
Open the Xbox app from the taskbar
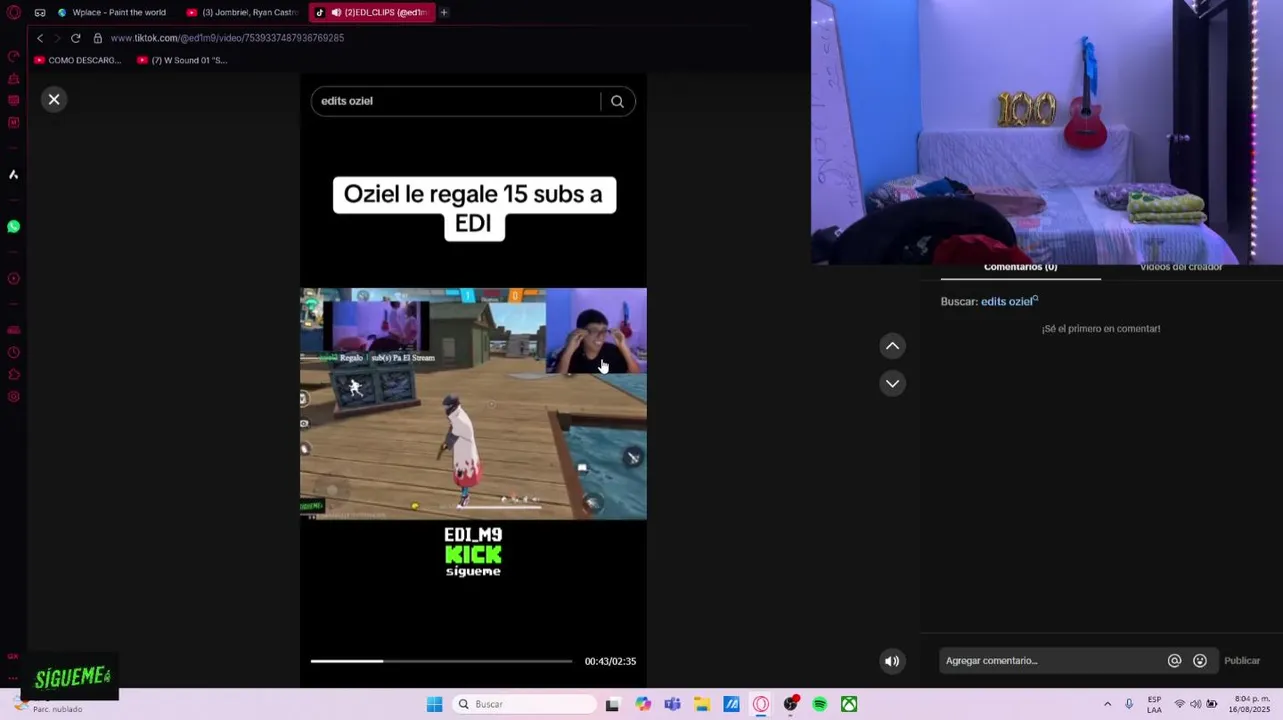click(x=849, y=704)
